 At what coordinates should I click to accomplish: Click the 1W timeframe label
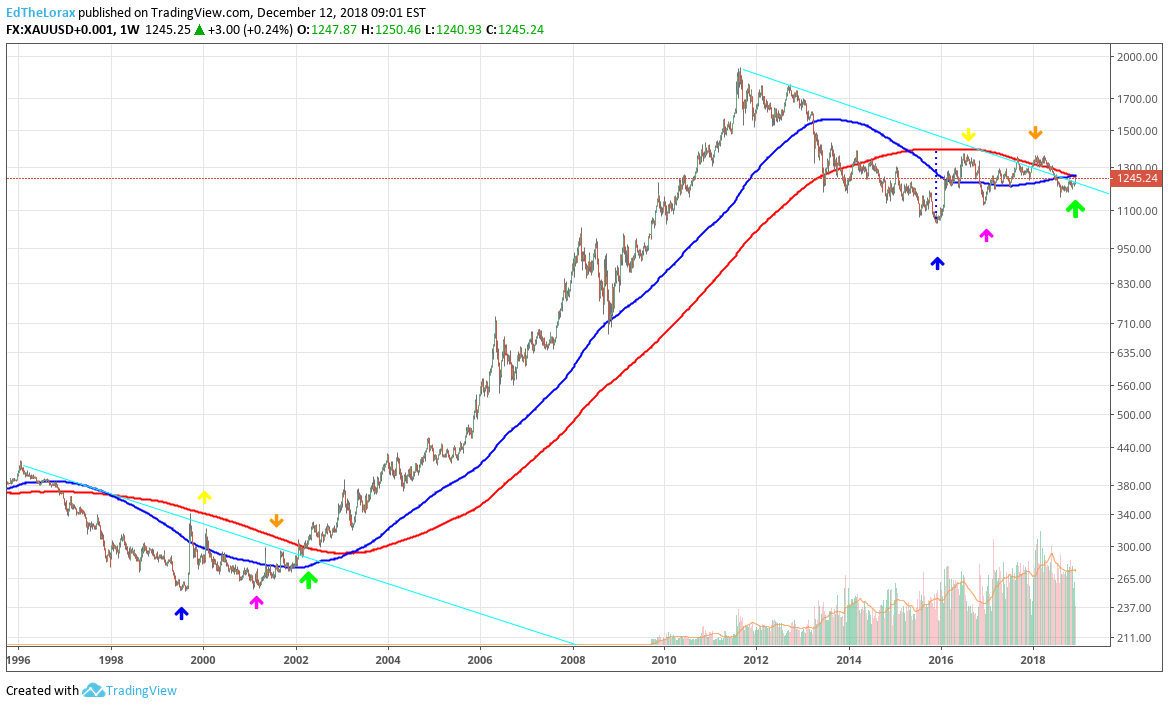click(x=129, y=30)
